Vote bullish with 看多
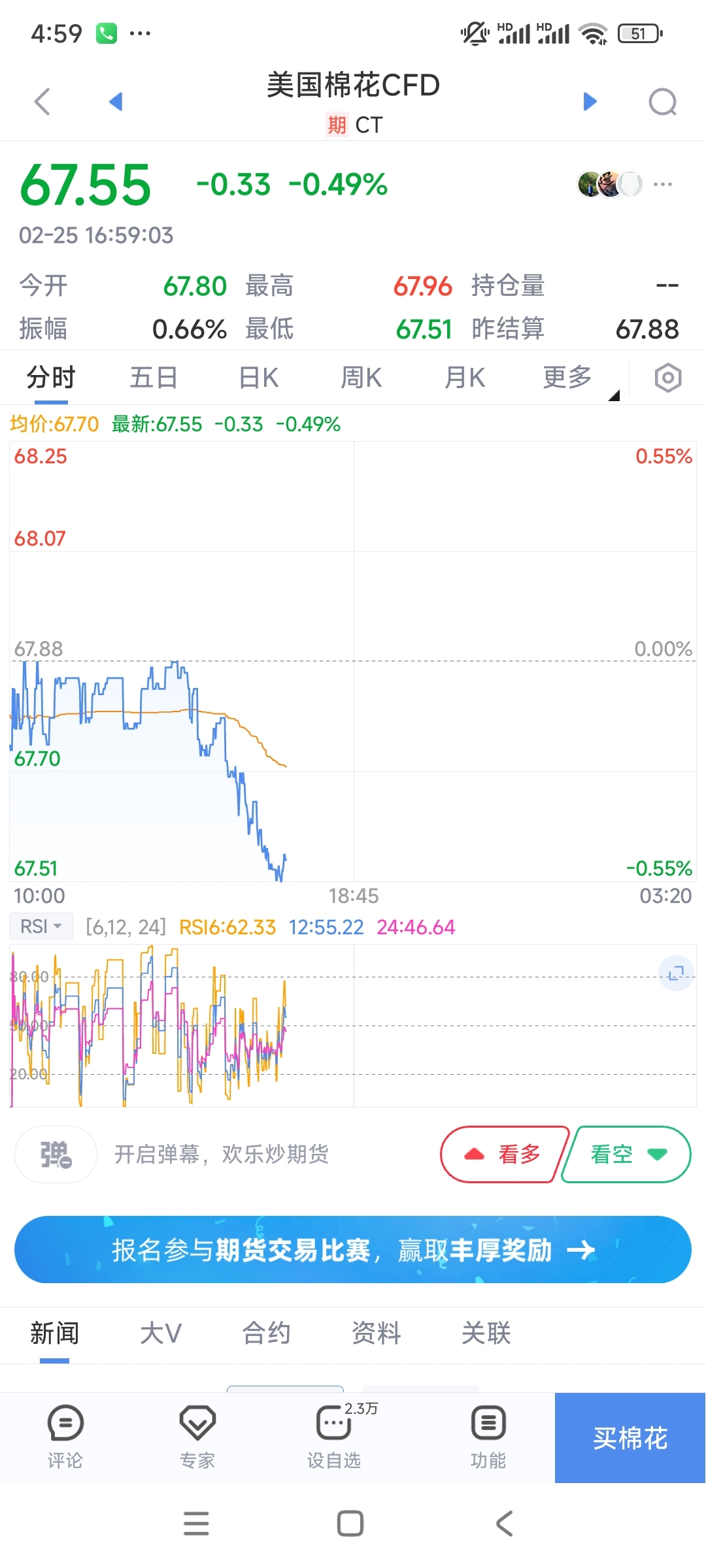The height and width of the screenshot is (1568, 706). (503, 1154)
